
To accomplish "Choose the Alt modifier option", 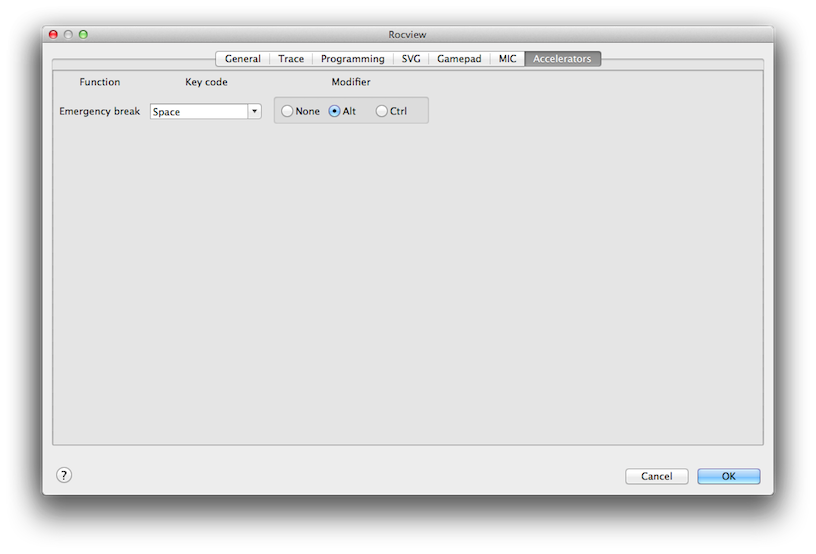I will (335, 111).
